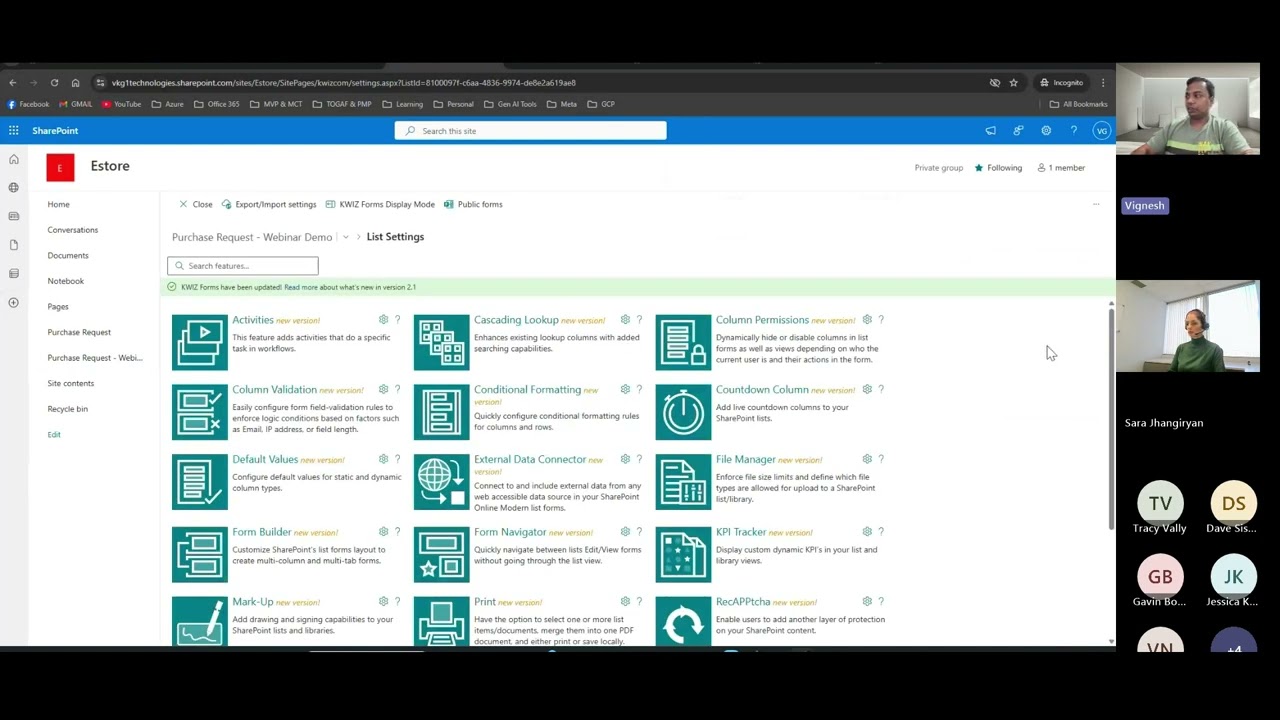Click the Conditional Formatting feature icon

click(441, 412)
